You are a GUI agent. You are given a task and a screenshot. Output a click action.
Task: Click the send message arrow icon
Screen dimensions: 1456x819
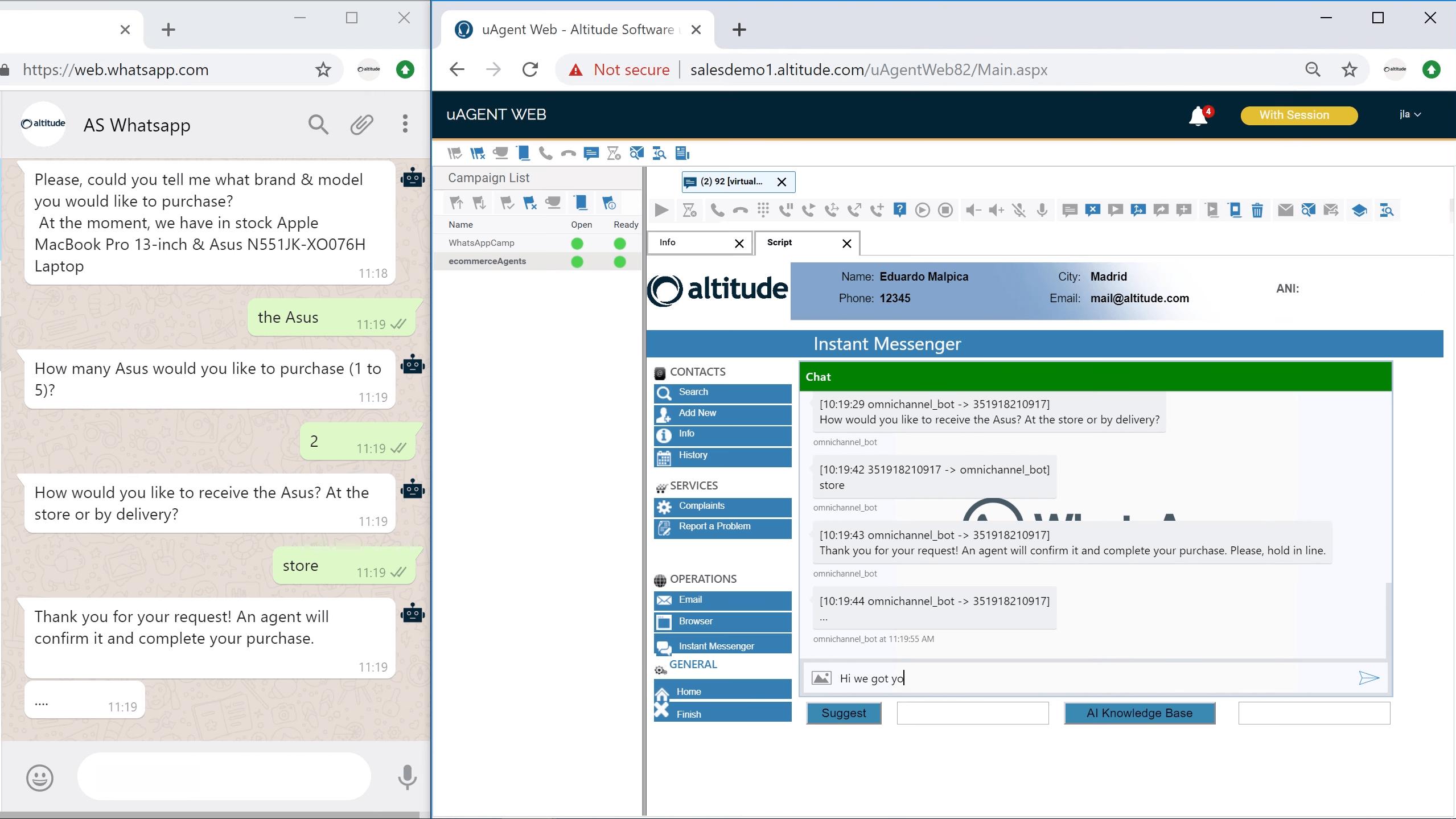[1368, 678]
